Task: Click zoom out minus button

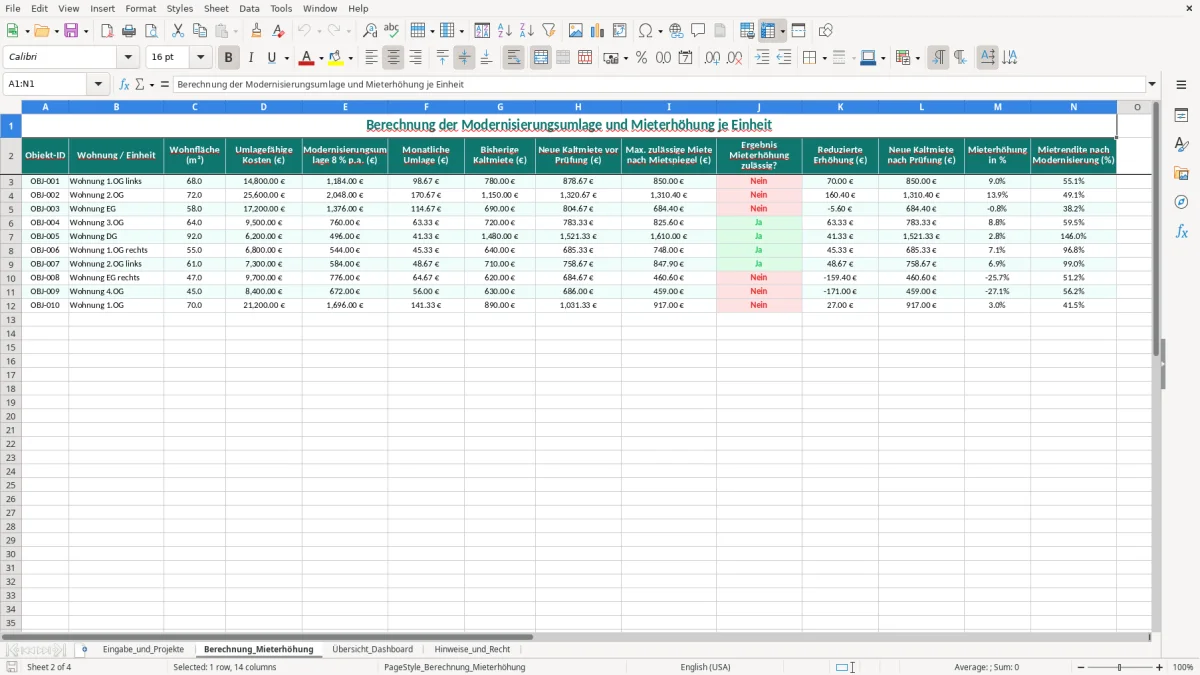Action: pos(1080,667)
